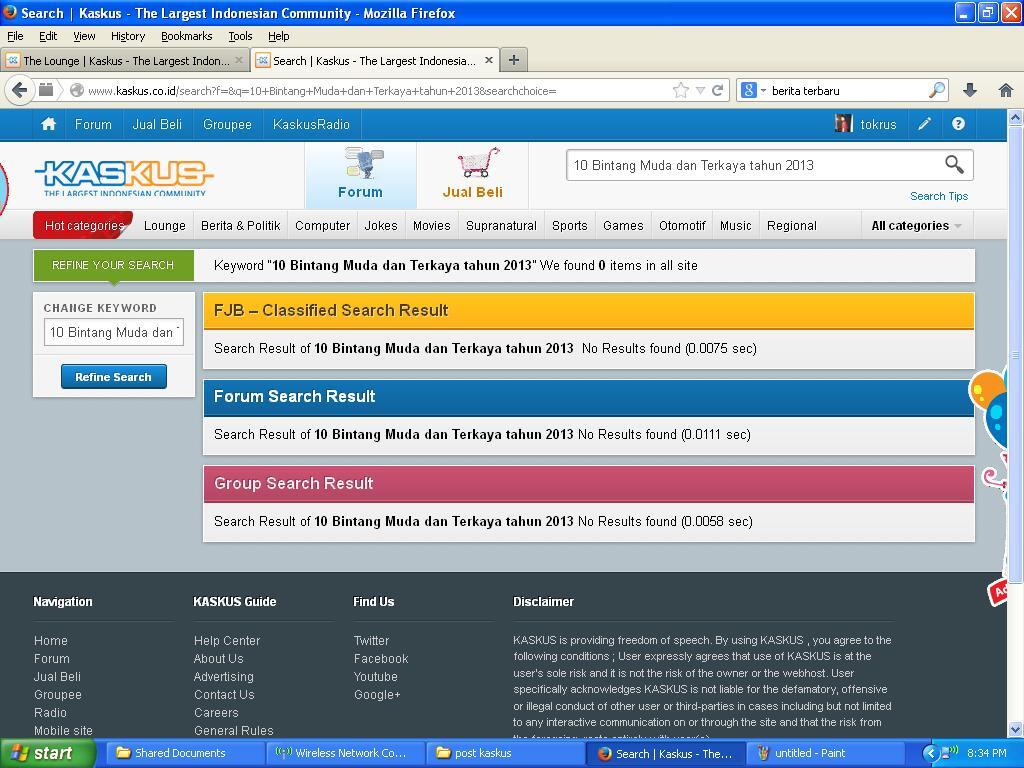Viewport: 1024px width, 768px height.
Task: Click the bookmark star in address bar
Action: click(x=680, y=90)
